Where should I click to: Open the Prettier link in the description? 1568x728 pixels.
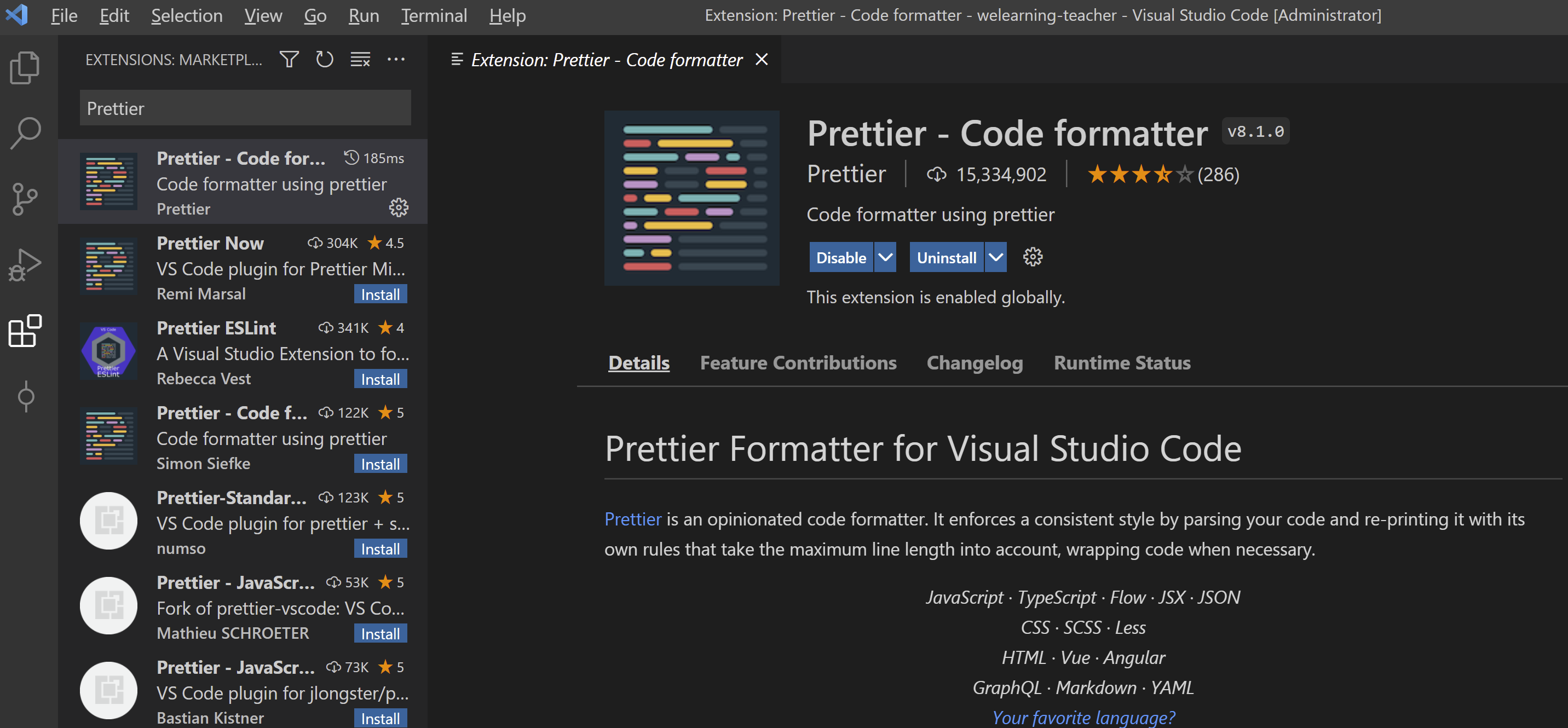632,519
